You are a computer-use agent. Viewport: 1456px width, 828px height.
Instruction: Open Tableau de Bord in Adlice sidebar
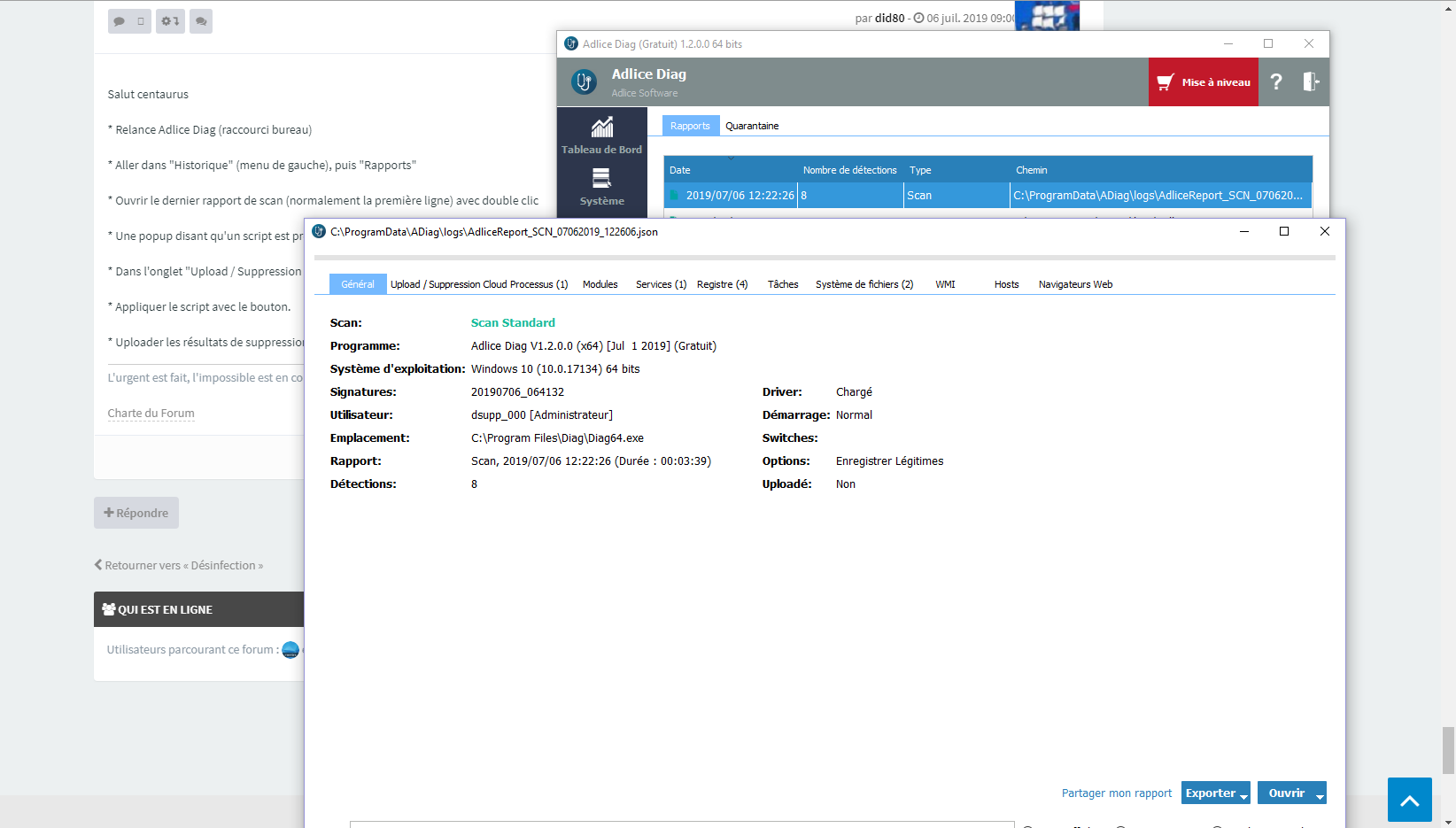point(601,135)
